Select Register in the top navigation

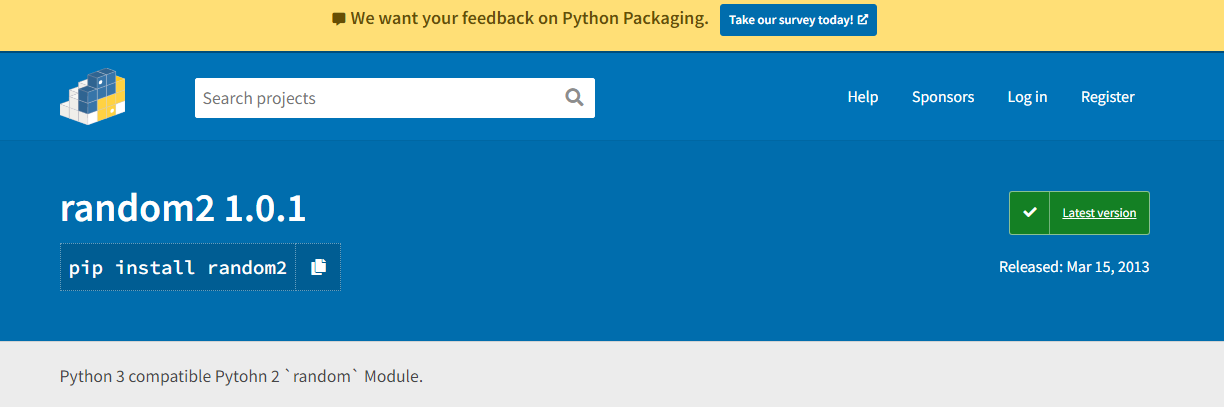pyautogui.click(x=1107, y=97)
